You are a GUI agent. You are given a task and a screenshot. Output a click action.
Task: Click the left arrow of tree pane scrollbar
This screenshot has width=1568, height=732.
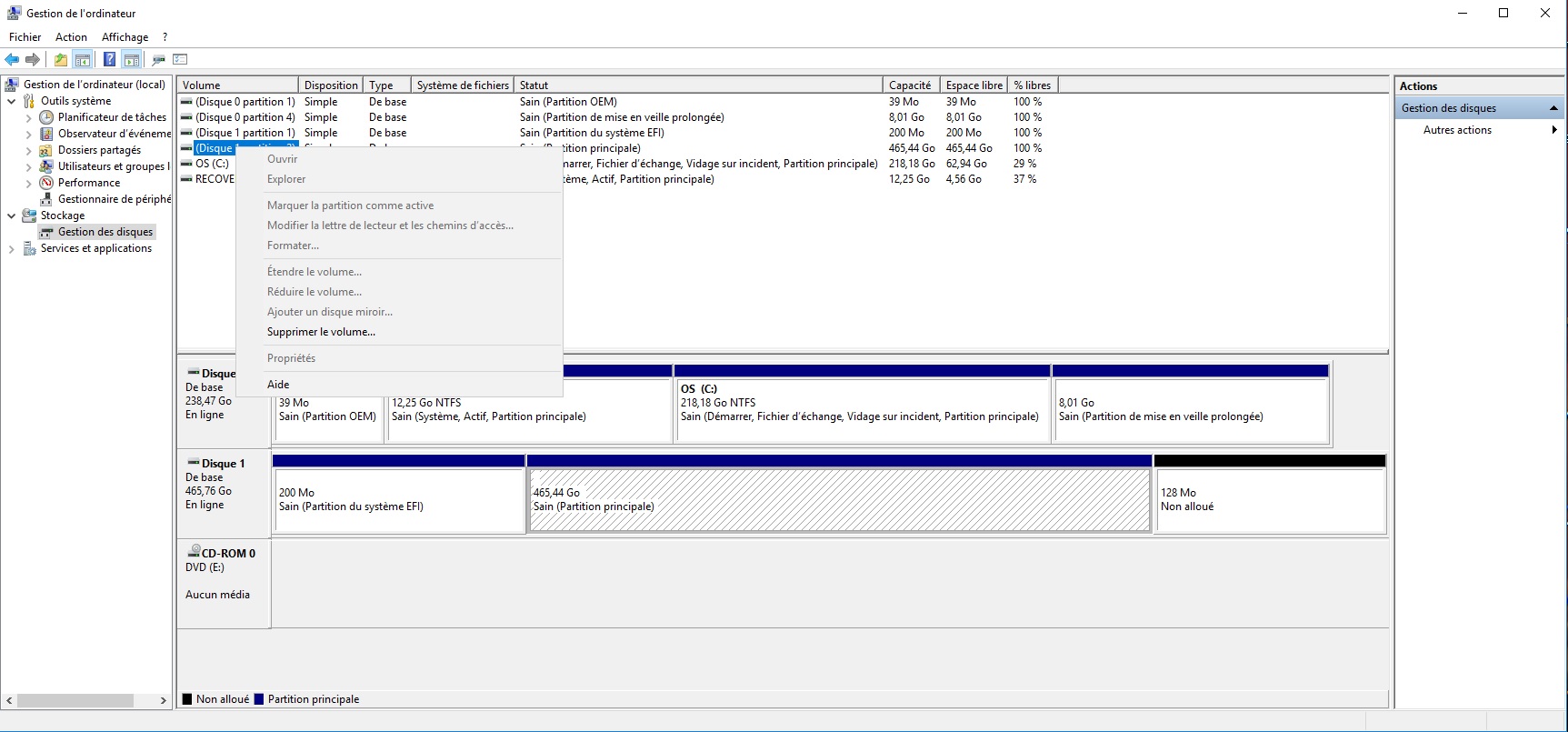pyautogui.click(x=9, y=700)
